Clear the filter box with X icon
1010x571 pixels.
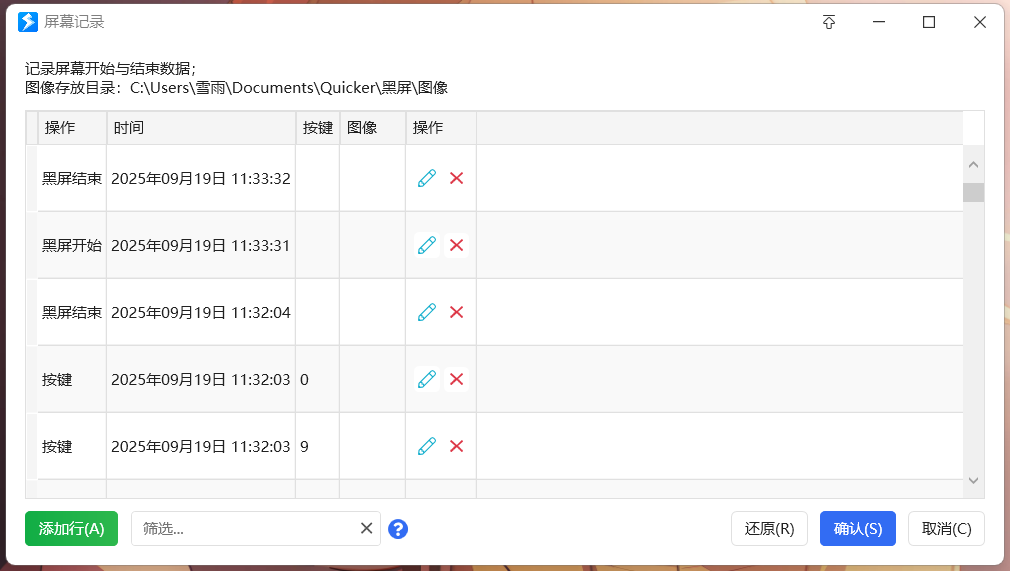[x=366, y=529]
